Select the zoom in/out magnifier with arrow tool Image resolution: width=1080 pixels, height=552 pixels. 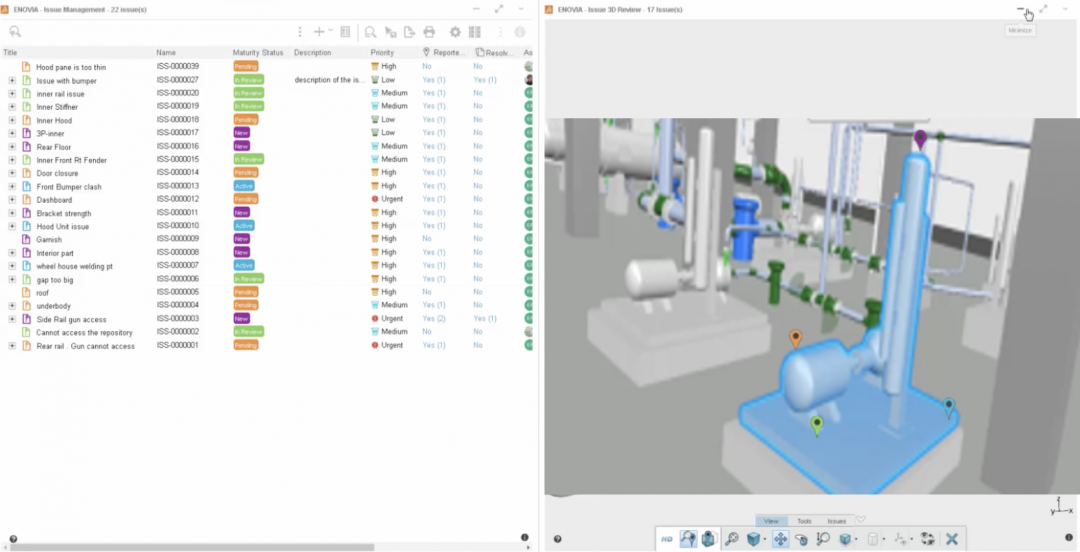click(823, 539)
